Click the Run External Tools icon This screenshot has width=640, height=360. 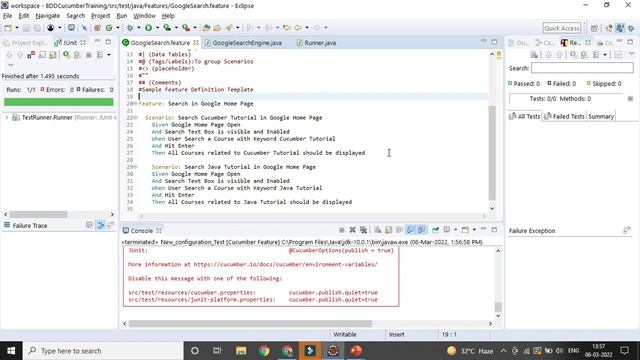(186, 28)
